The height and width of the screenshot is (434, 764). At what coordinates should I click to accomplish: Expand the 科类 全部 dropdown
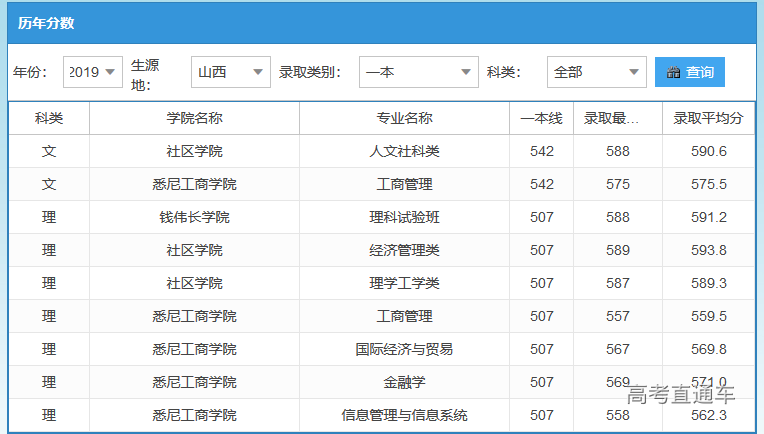pyautogui.click(x=596, y=72)
